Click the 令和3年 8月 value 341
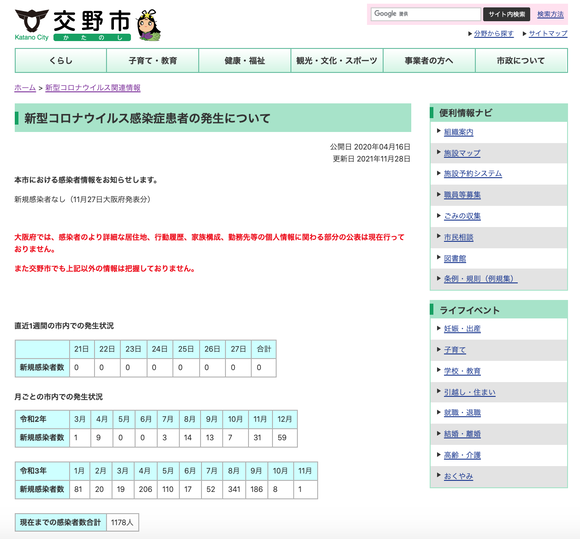Viewport: 580px width, 539px height. point(235,489)
